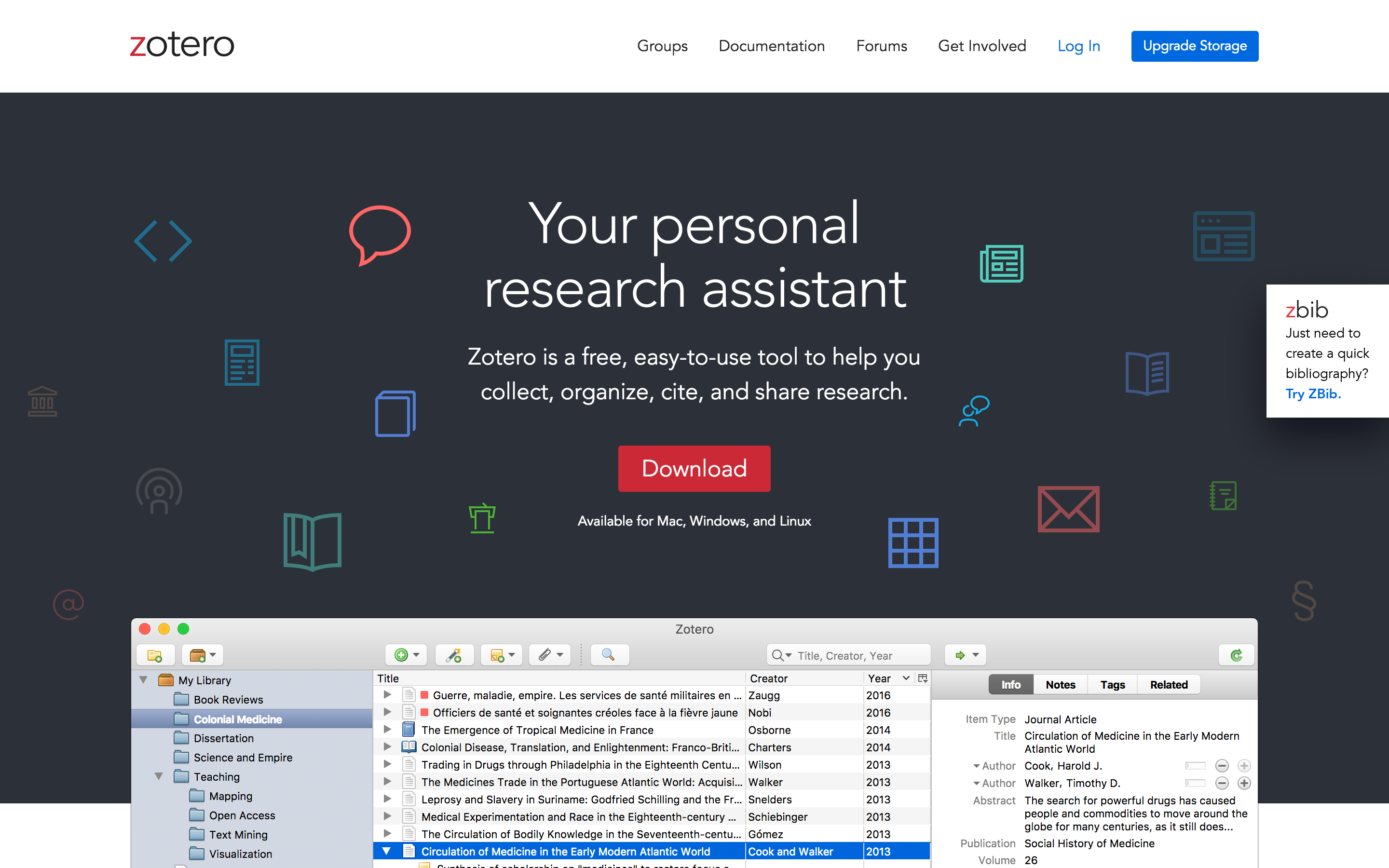Follow the Try ZBib link
The height and width of the screenshot is (868, 1389).
(1313, 394)
